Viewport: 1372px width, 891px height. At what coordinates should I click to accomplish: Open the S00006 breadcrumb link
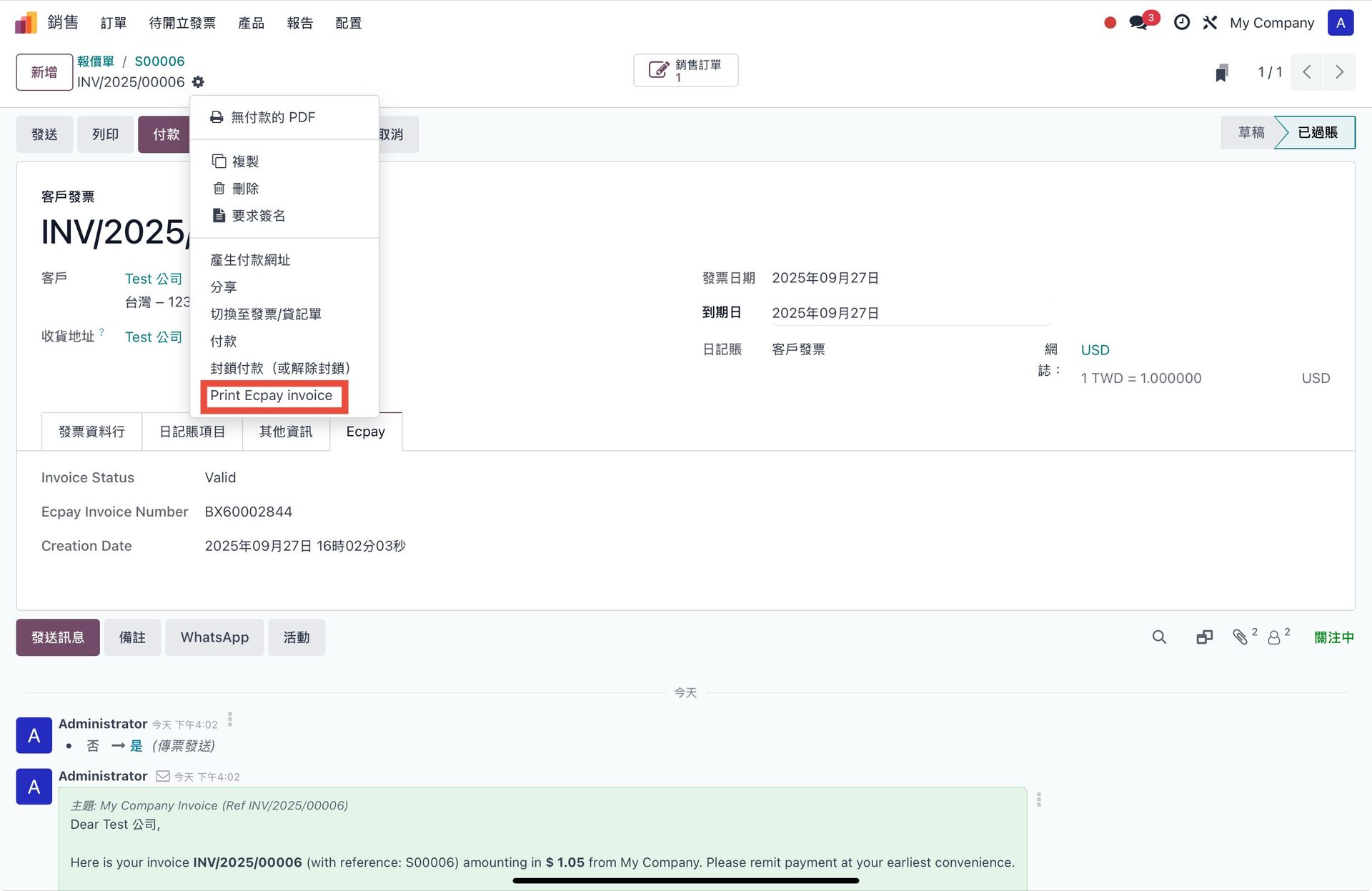click(159, 61)
